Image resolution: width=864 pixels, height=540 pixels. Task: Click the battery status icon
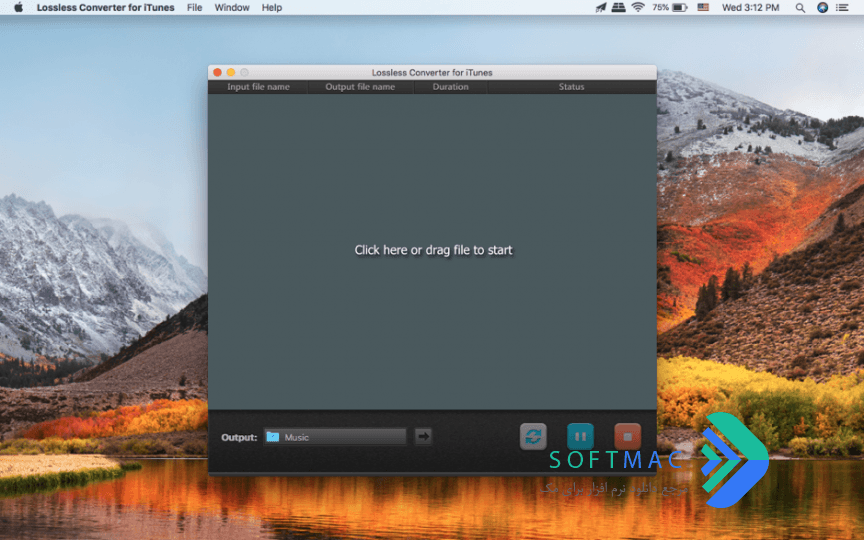pyautogui.click(x=680, y=7)
